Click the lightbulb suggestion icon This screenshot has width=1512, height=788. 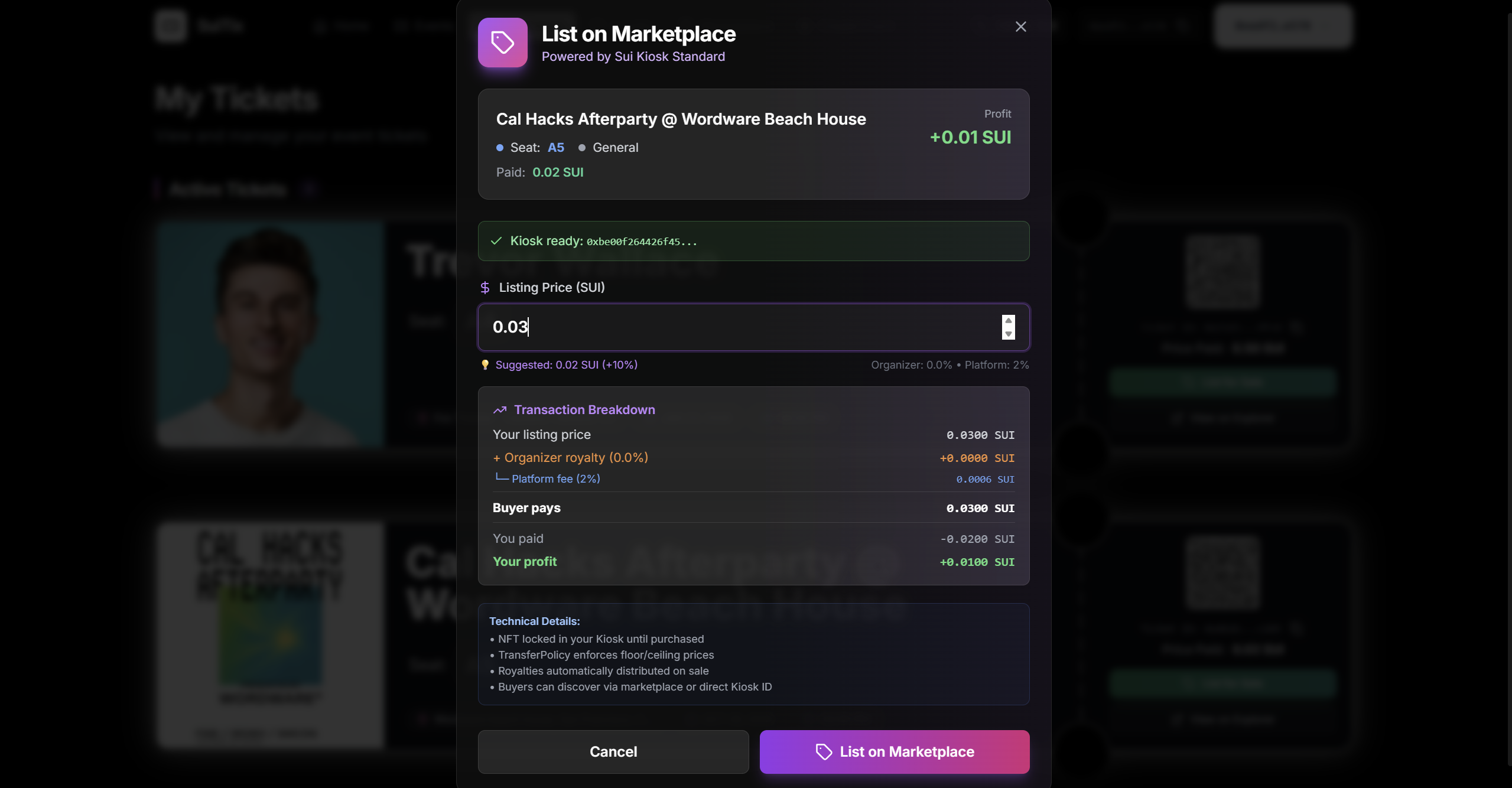(485, 365)
